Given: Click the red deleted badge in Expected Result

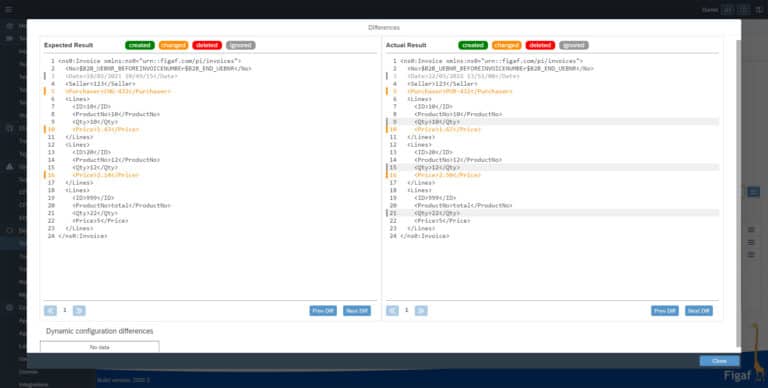Looking at the screenshot, I should pos(207,45).
